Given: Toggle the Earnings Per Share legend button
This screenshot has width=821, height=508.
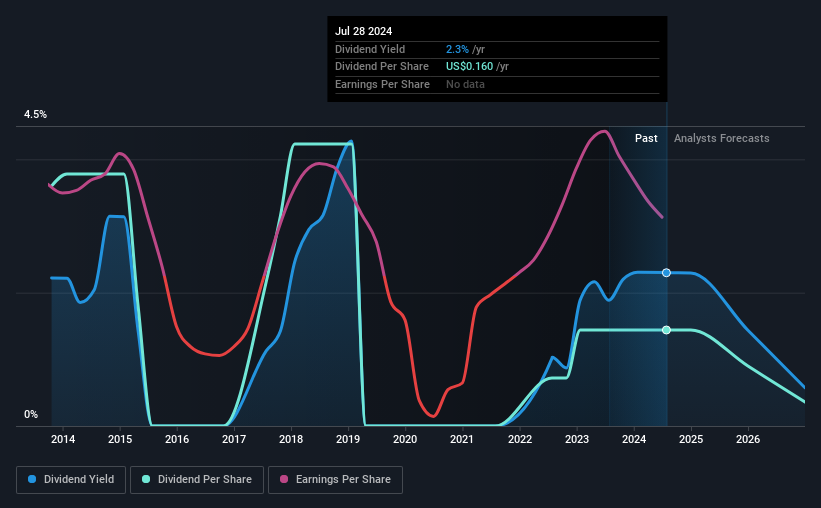Looking at the screenshot, I should point(335,480).
